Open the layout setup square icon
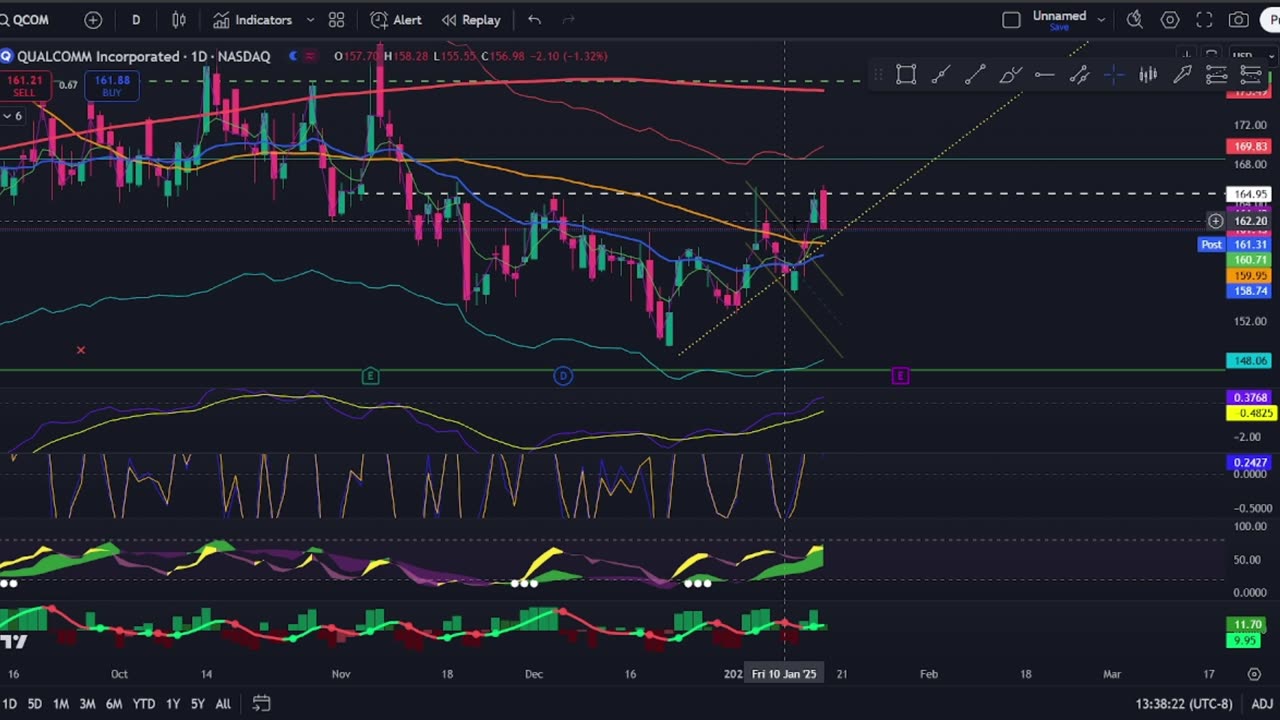The width and height of the screenshot is (1280, 720). click(x=1011, y=20)
